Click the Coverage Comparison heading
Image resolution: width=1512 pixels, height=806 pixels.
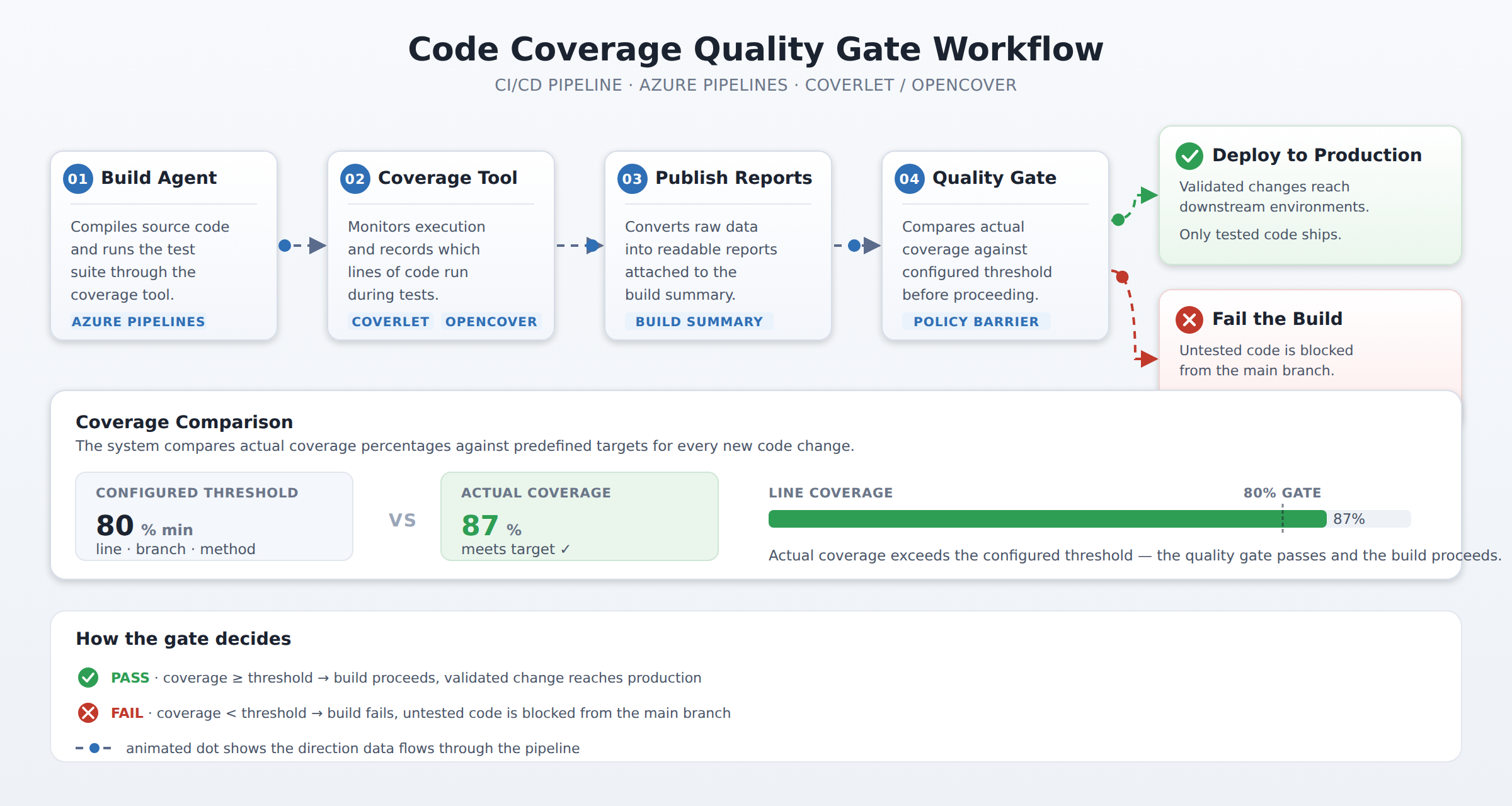tap(184, 422)
